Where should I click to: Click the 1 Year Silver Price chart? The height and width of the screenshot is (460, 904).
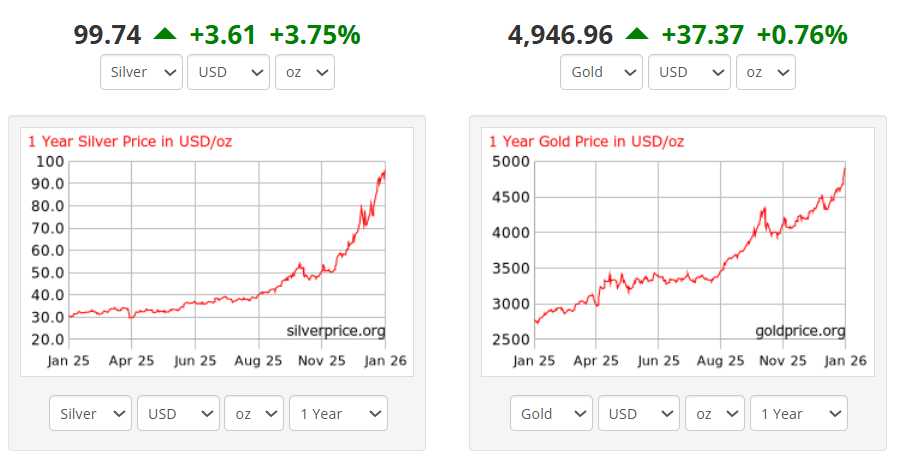[217, 250]
